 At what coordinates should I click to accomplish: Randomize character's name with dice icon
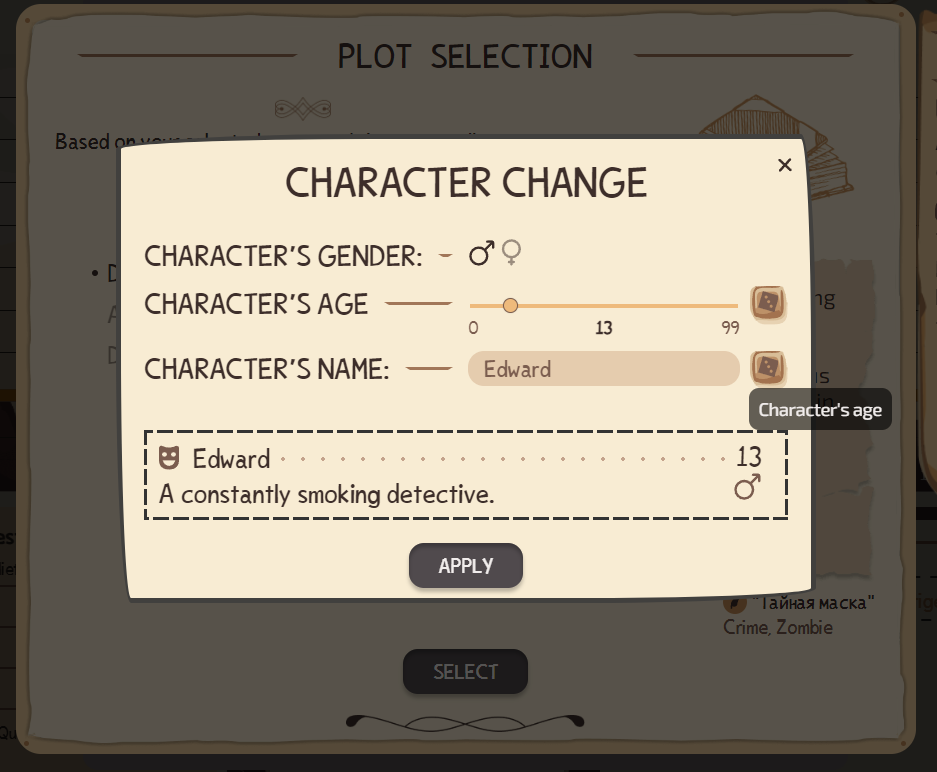(768, 367)
